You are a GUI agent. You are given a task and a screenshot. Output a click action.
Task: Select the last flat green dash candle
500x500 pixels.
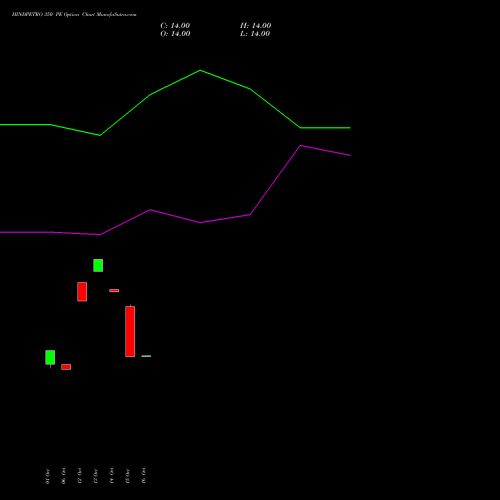point(146,356)
